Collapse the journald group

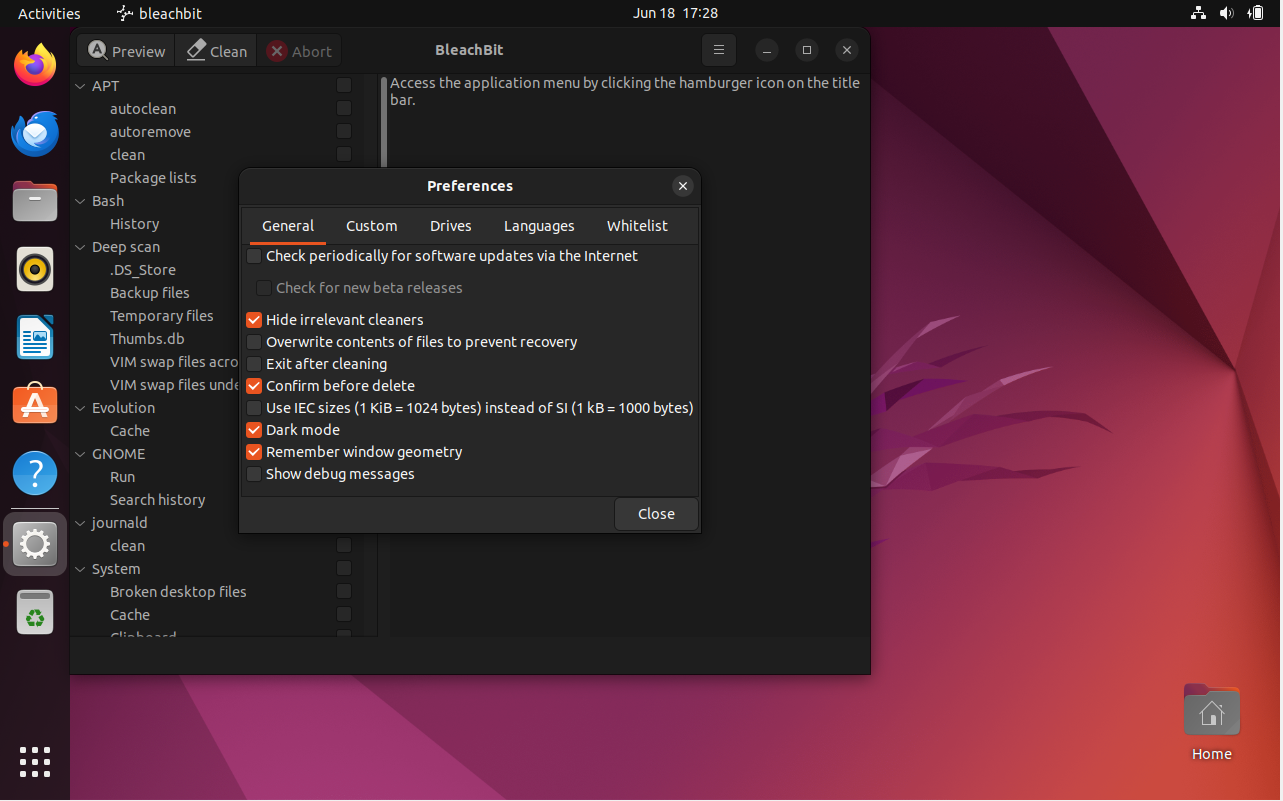click(x=81, y=523)
